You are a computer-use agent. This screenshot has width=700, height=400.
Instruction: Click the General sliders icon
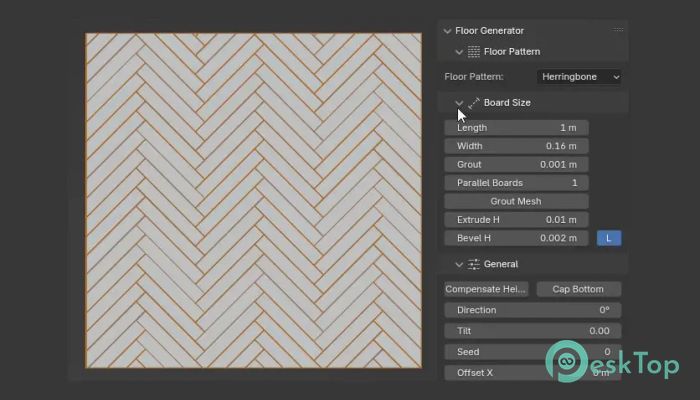point(474,264)
